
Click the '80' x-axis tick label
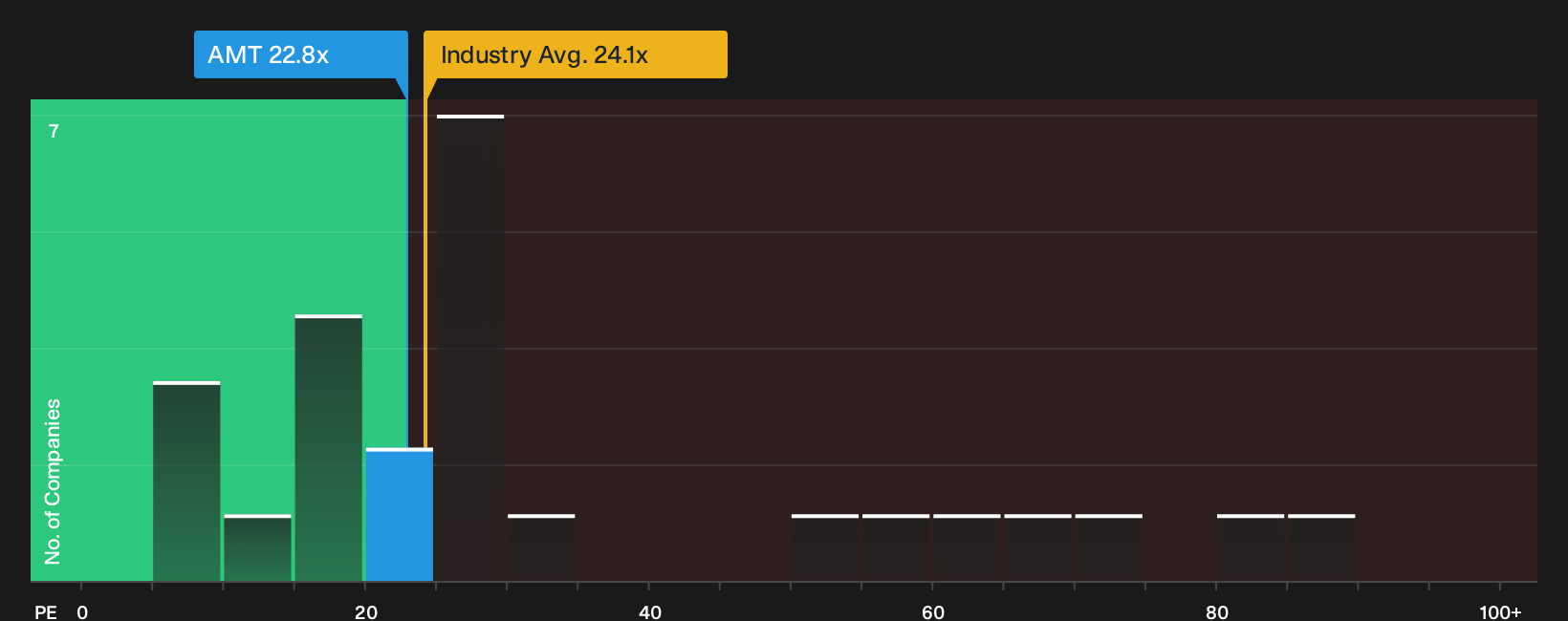1217,612
